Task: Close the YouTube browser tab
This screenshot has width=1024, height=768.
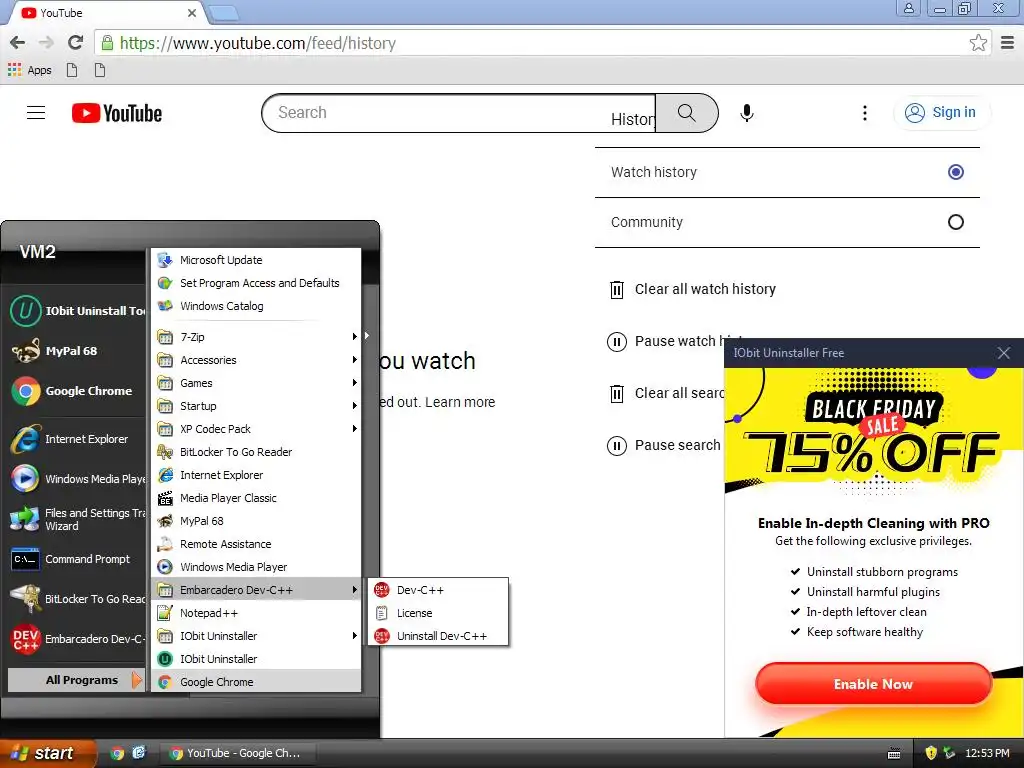Action: pyautogui.click(x=191, y=13)
